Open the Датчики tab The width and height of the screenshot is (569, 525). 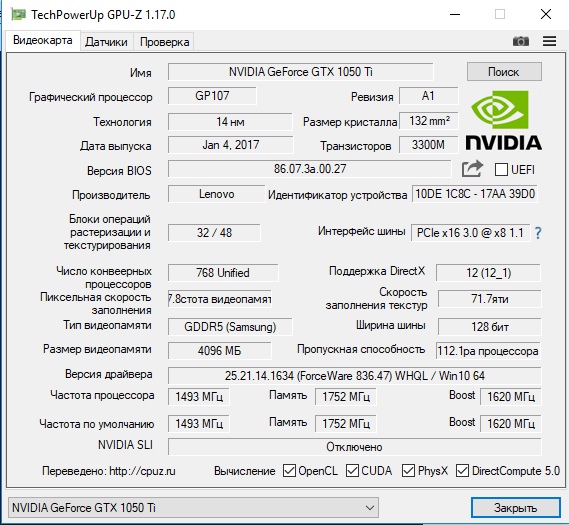click(106, 42)
